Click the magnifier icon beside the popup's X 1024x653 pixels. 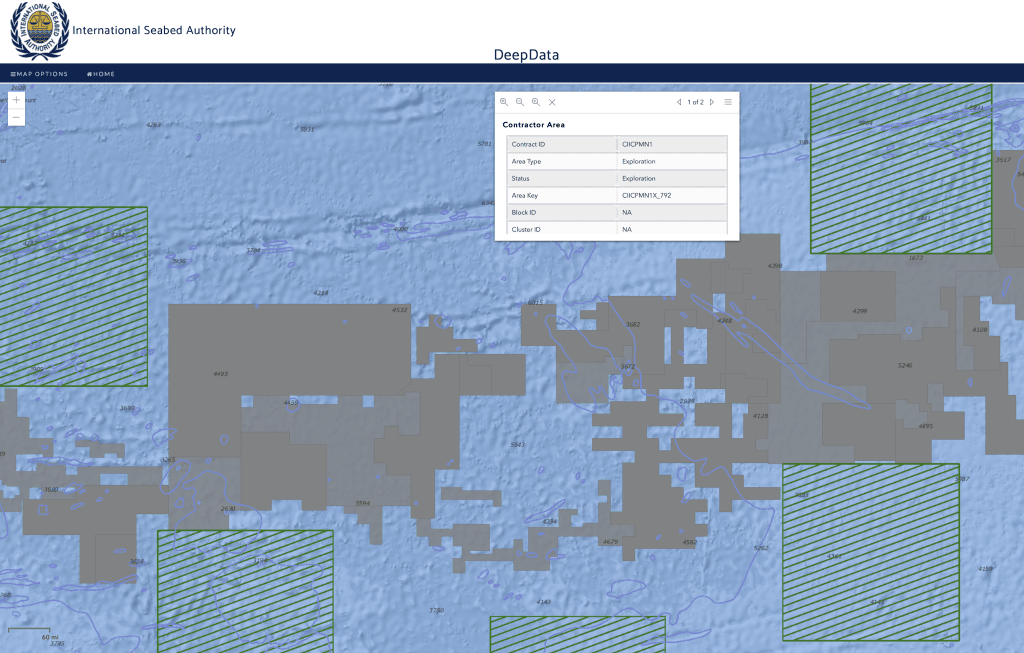(x=536, y=102)
